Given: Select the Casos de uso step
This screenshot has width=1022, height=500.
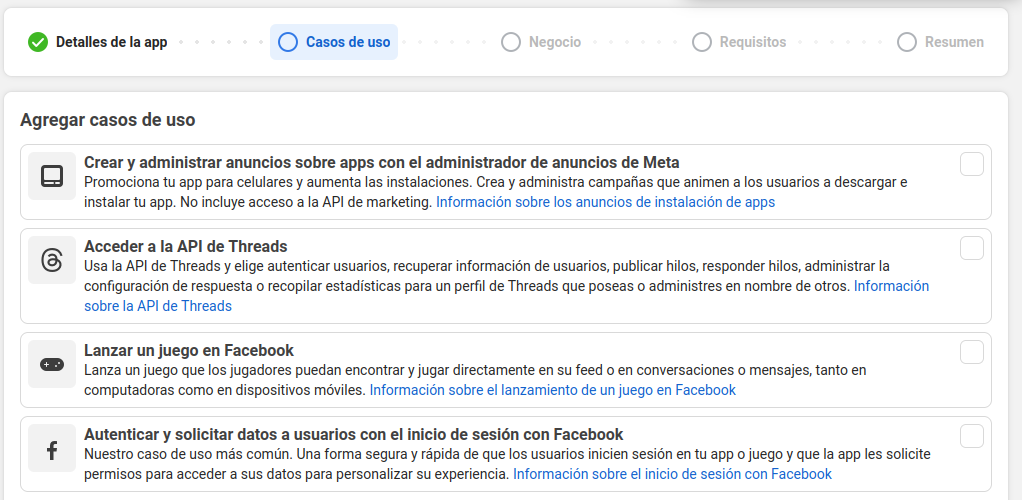Looking at the screenshot, I should (334, 42).
